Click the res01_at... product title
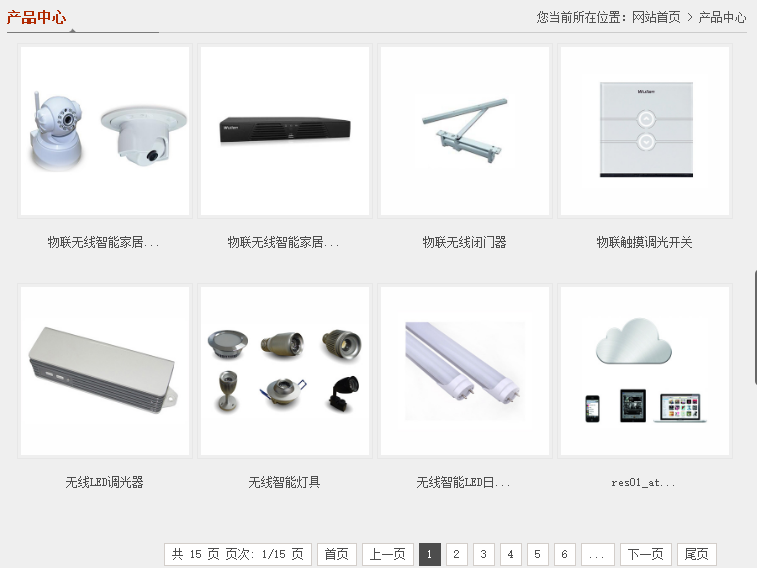757x568 pixels. (x=643, y=482)
